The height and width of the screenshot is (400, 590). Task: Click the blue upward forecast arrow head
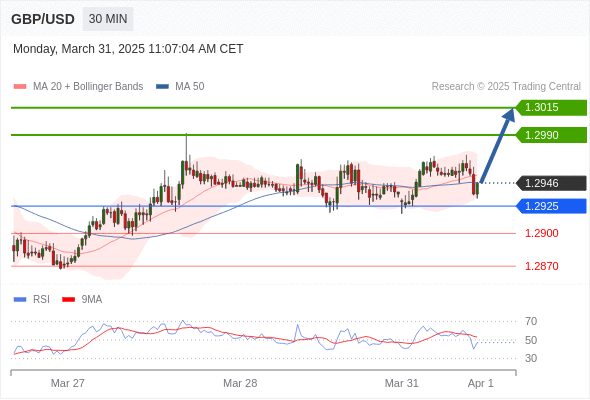tap(509, 114)
